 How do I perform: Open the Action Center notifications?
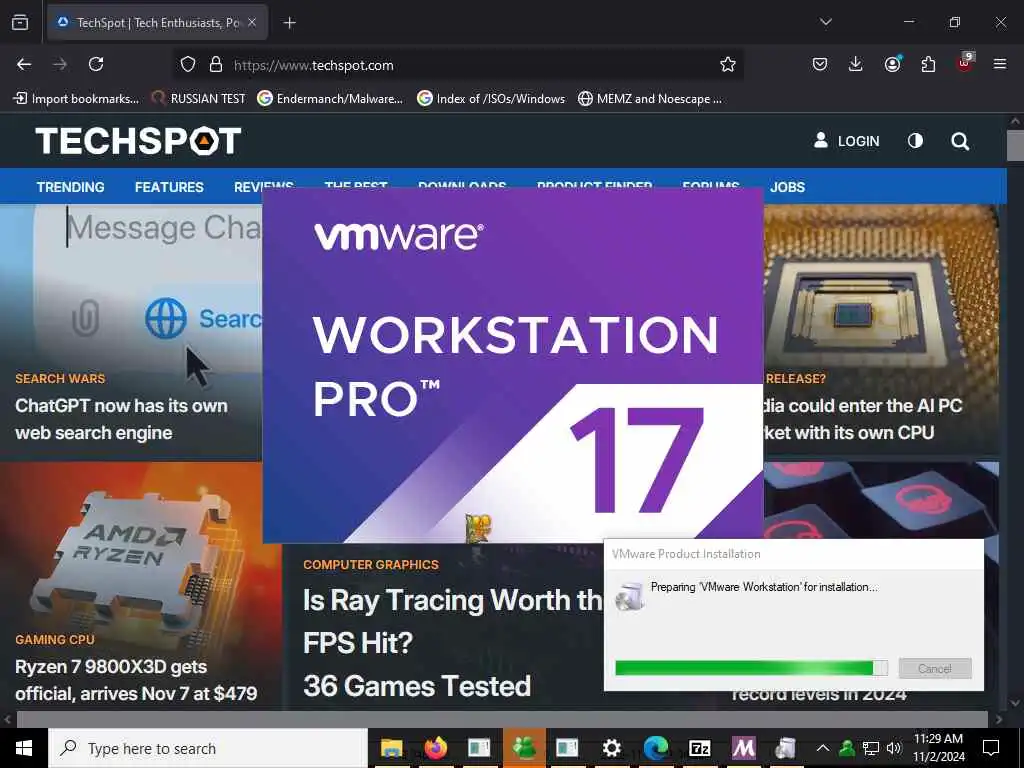[x=991, y=748]
